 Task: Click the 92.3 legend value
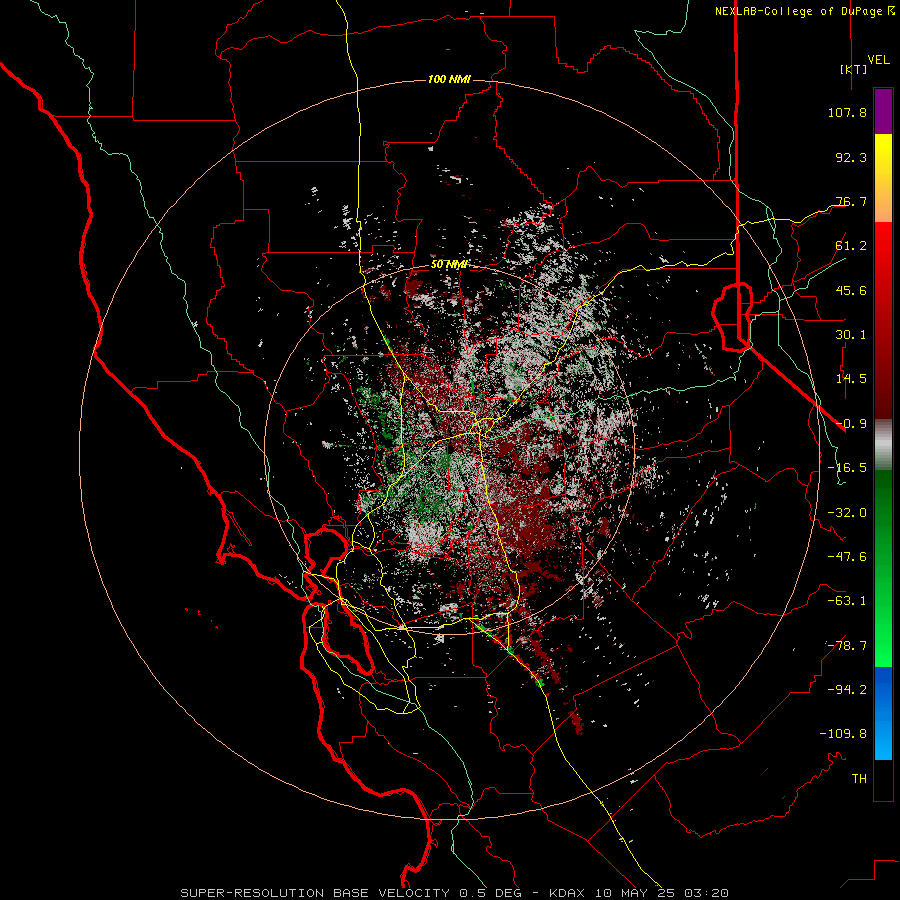point(851,157)
